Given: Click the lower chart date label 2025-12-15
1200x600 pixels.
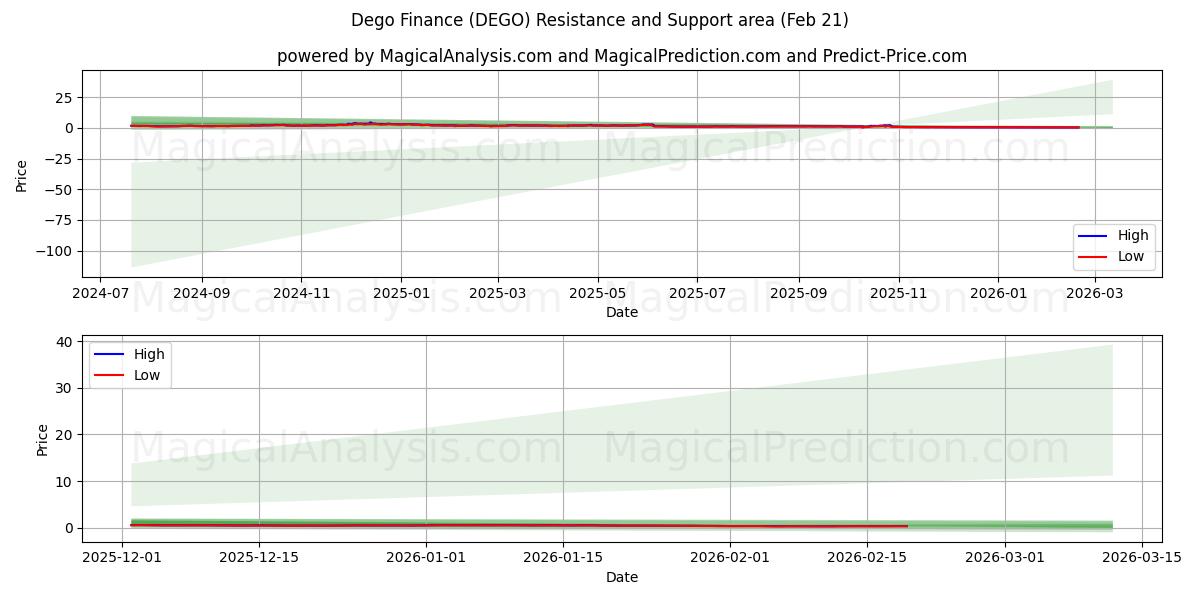Looking at the screenshot, I should click(259, 558).
